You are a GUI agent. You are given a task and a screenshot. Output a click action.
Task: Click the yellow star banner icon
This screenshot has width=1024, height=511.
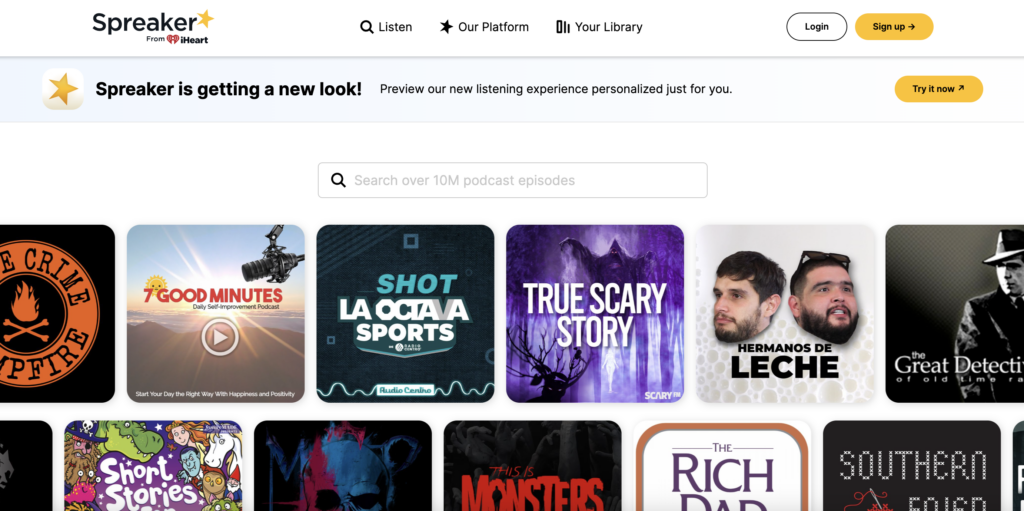click(x=63, y=89)
